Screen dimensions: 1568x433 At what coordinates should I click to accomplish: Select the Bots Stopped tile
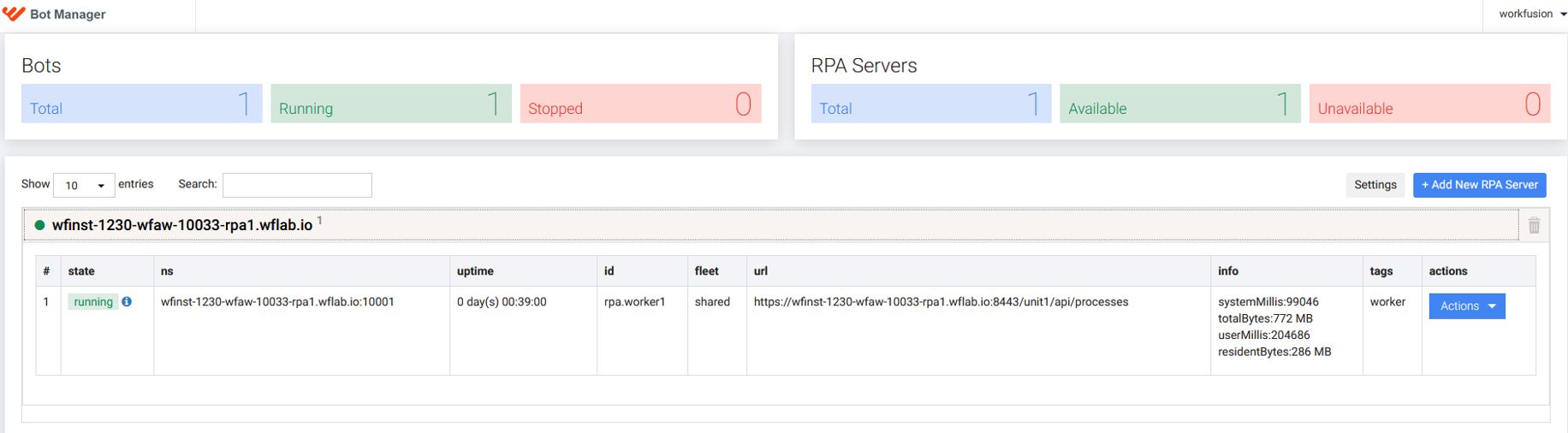[x=640, y=104]
